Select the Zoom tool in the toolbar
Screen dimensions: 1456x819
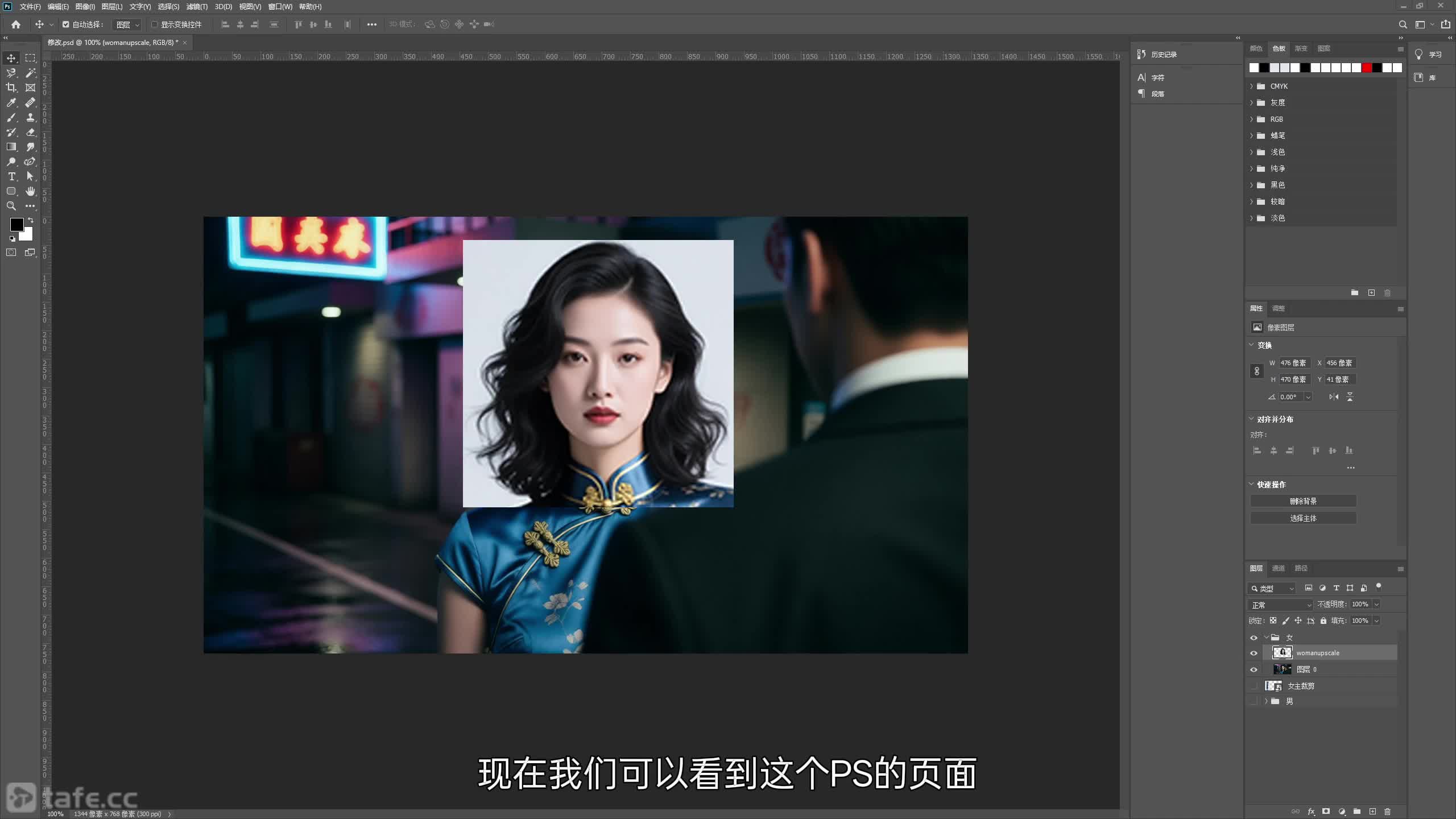point(11,206)
